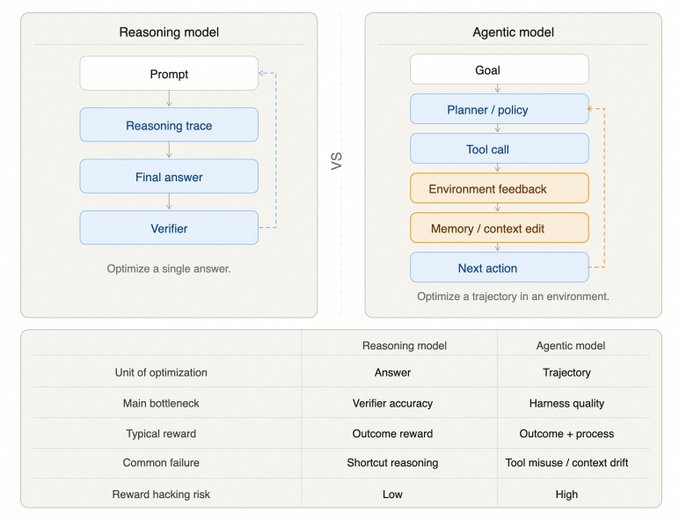The image size is (679, 521).
Task: Click the Outcome + process table cell
Action: (567, 434)
